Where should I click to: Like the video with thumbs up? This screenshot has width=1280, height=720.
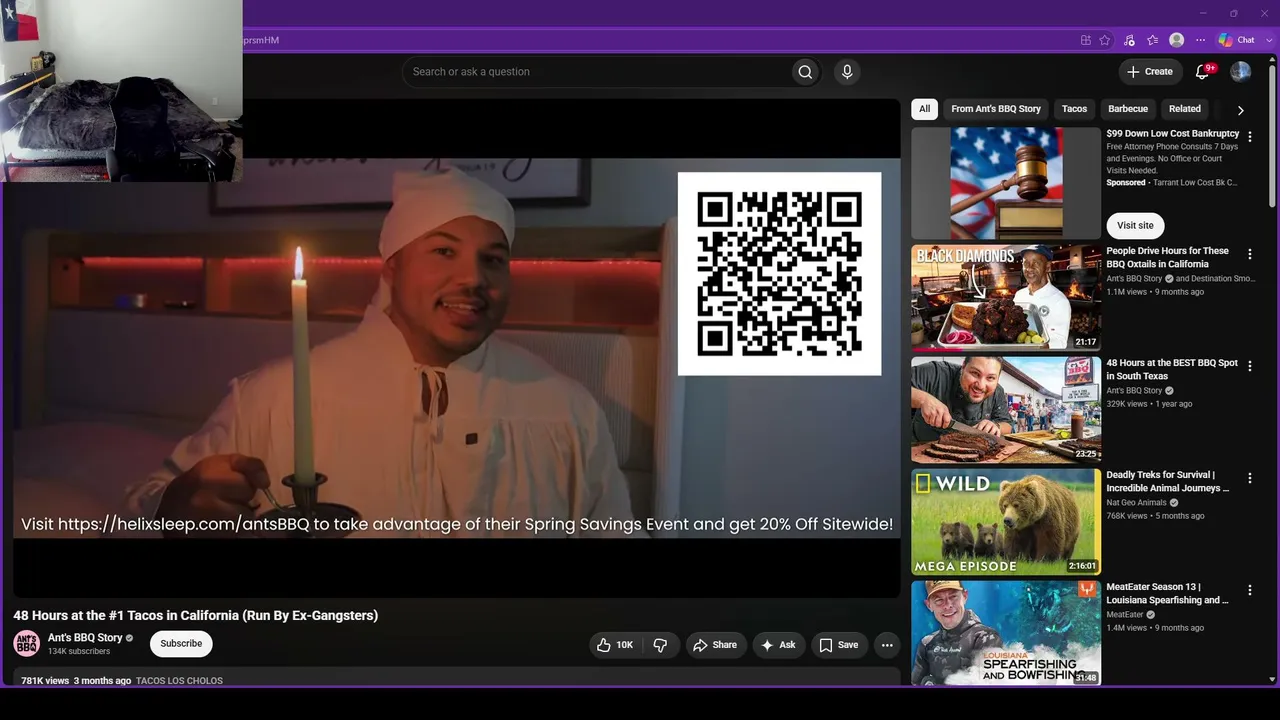[614, 645]
